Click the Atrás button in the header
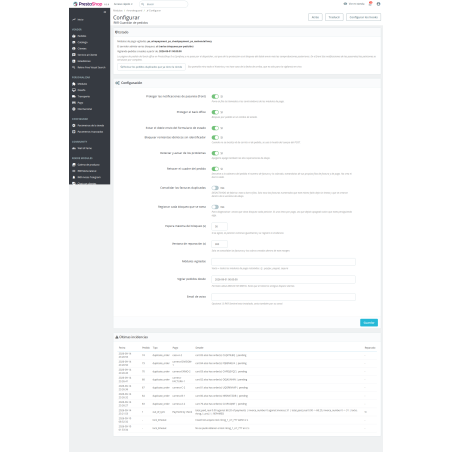This screenshot has width=452, height=452. coord(315,17)
